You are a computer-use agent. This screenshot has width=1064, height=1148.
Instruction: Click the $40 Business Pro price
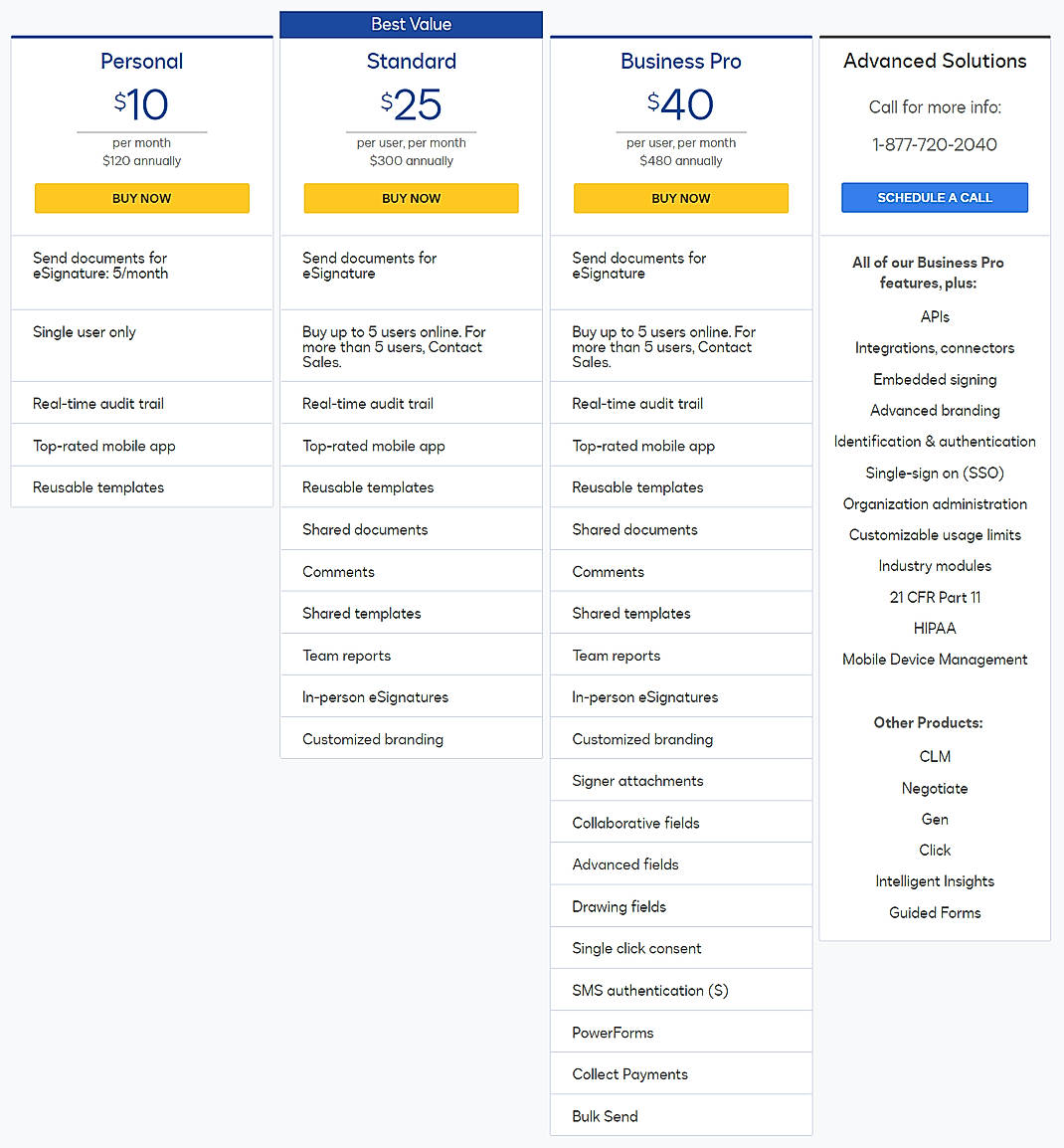coord(680,104)
